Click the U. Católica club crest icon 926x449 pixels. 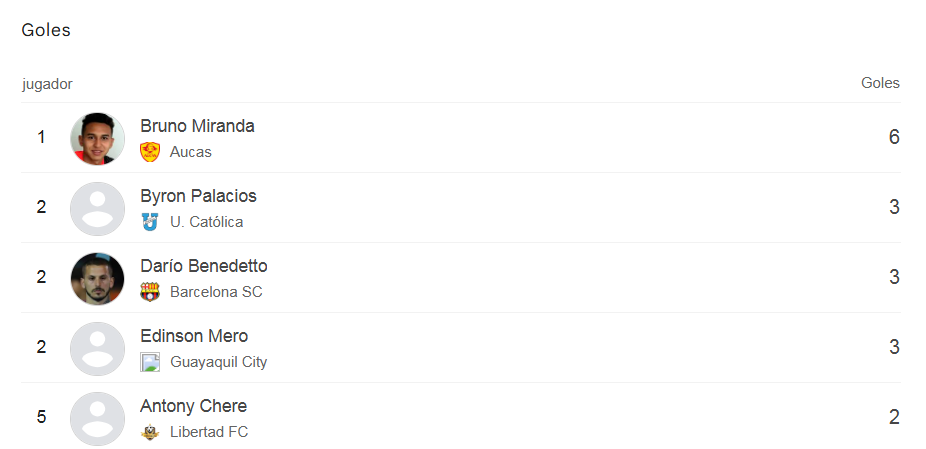(150, 222)
